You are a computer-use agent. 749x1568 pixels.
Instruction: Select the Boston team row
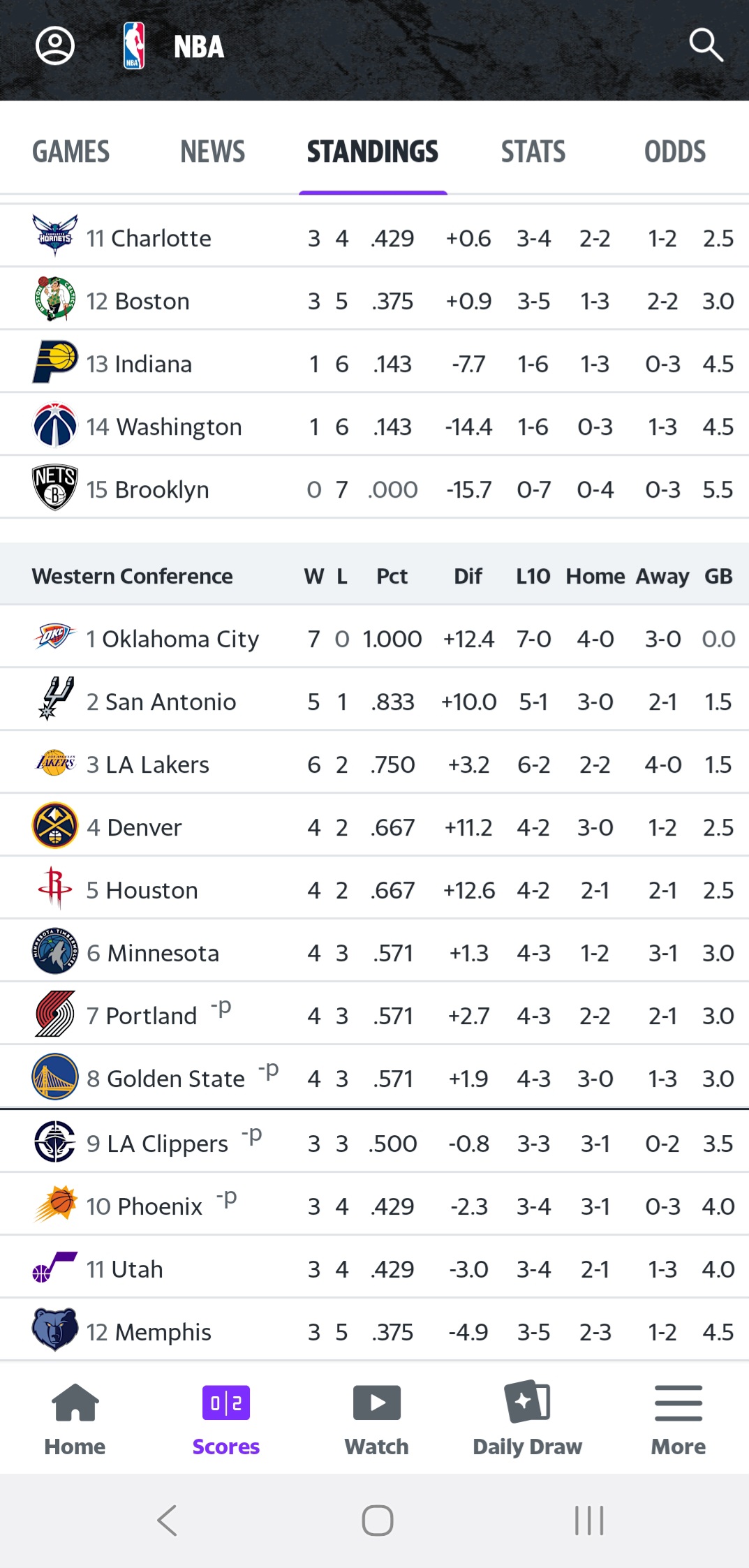(x=374, y=301)
